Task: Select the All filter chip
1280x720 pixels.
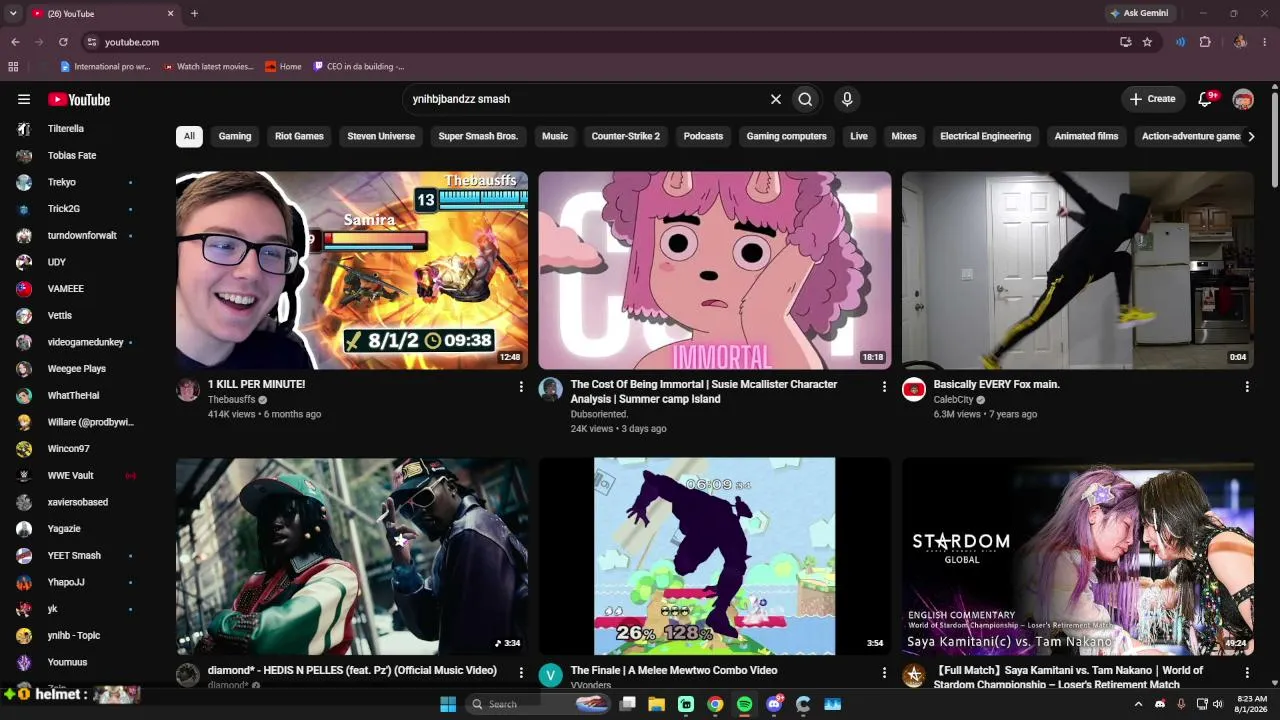Action: [189, 136]
